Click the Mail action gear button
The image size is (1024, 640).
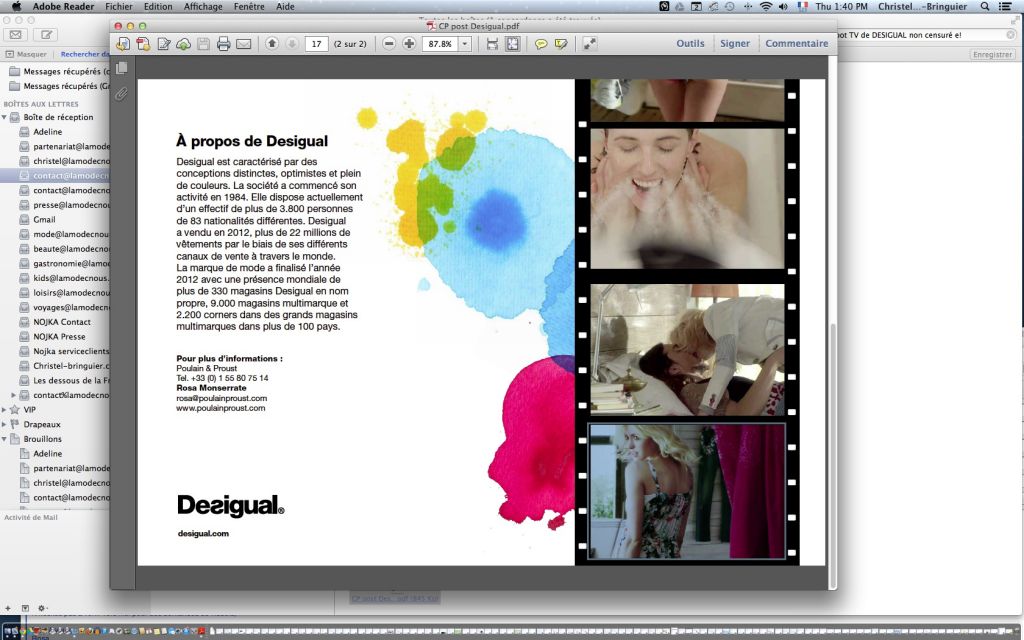click(x=42, y=608)
